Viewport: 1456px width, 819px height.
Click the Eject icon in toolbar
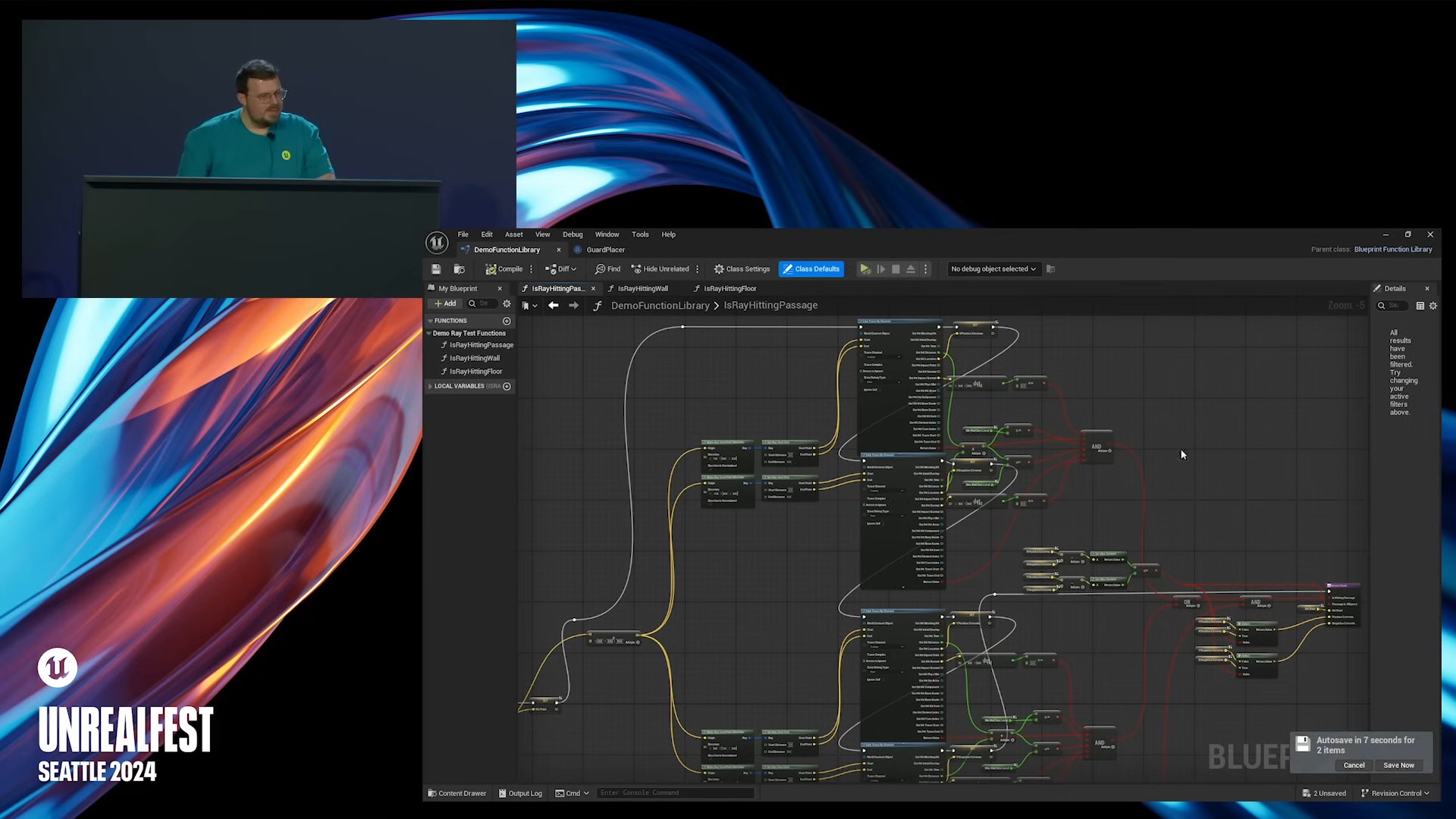pyautogui.click(x=911, y=269)
